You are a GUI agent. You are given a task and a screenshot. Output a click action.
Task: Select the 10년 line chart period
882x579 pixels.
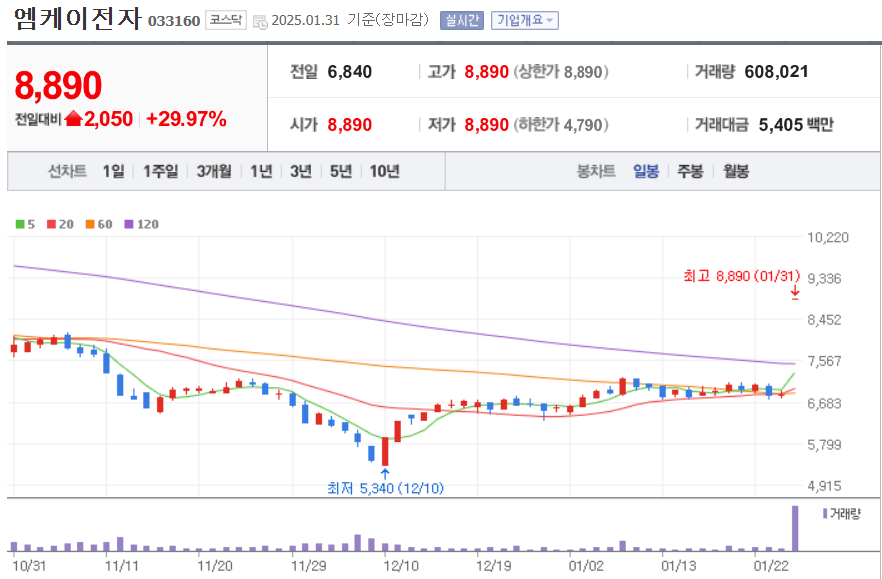[x=385, y=171]
